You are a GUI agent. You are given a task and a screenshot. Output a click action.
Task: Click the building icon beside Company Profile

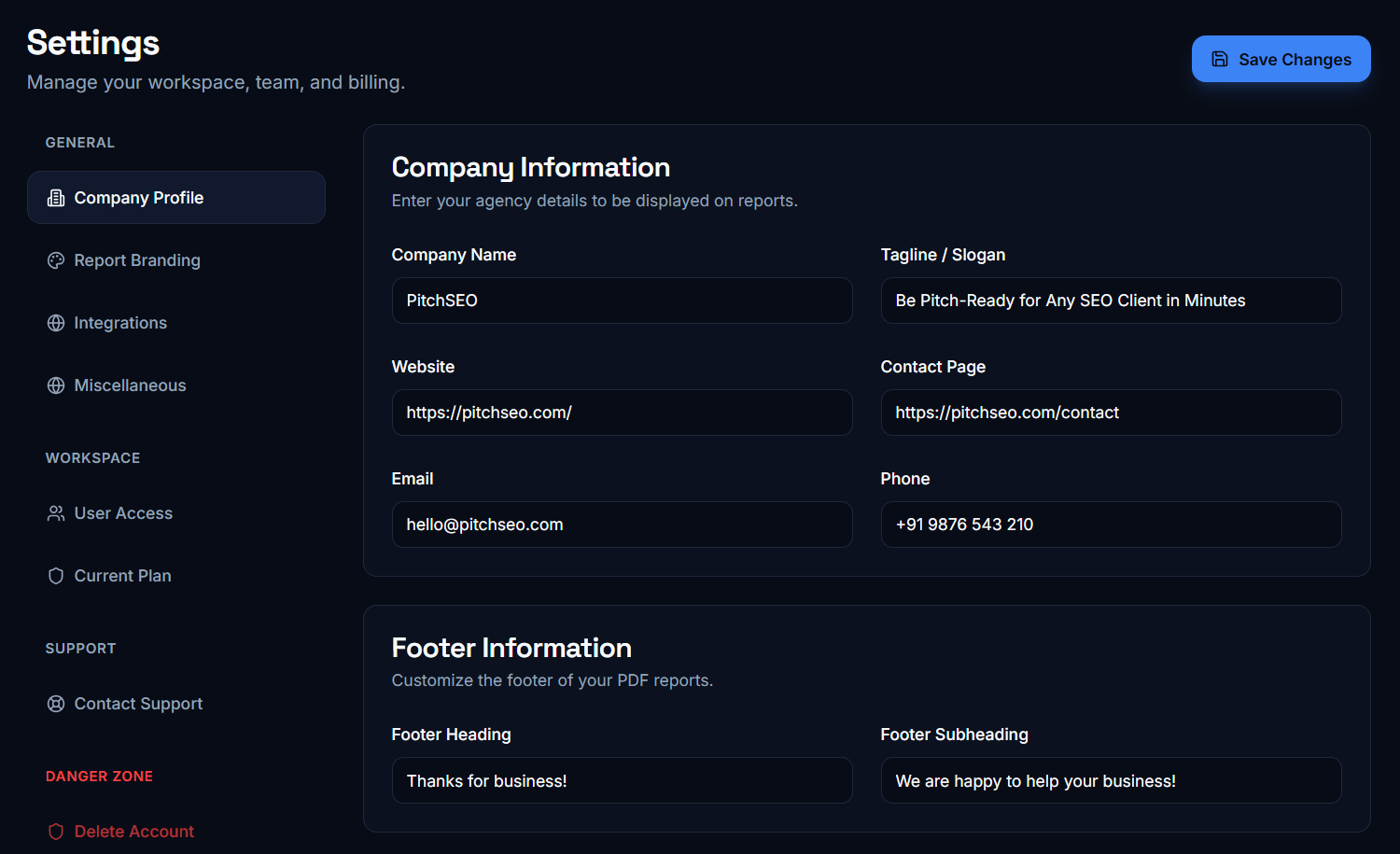56,198
